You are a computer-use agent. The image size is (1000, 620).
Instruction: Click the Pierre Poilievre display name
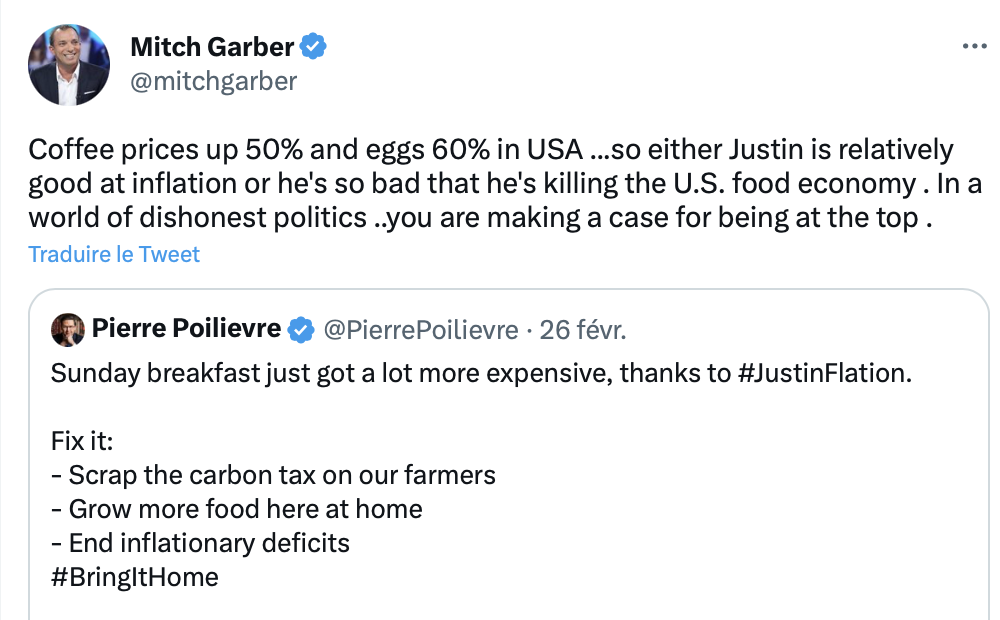coord(187,328)
